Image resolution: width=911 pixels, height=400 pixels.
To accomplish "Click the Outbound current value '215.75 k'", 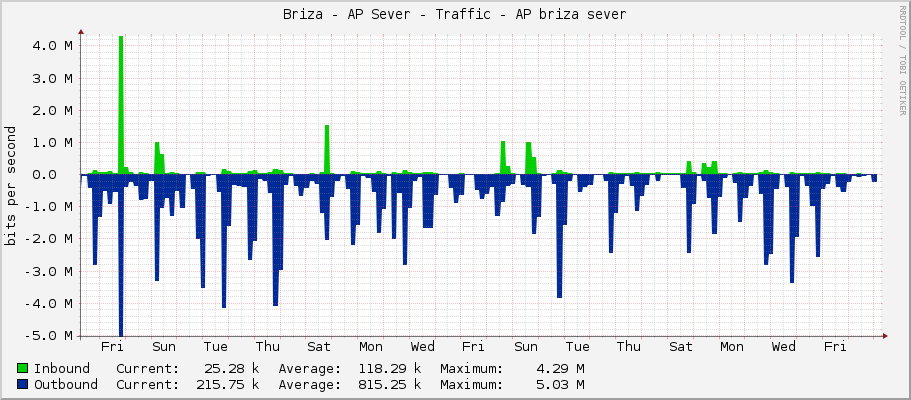I will 228,384.
